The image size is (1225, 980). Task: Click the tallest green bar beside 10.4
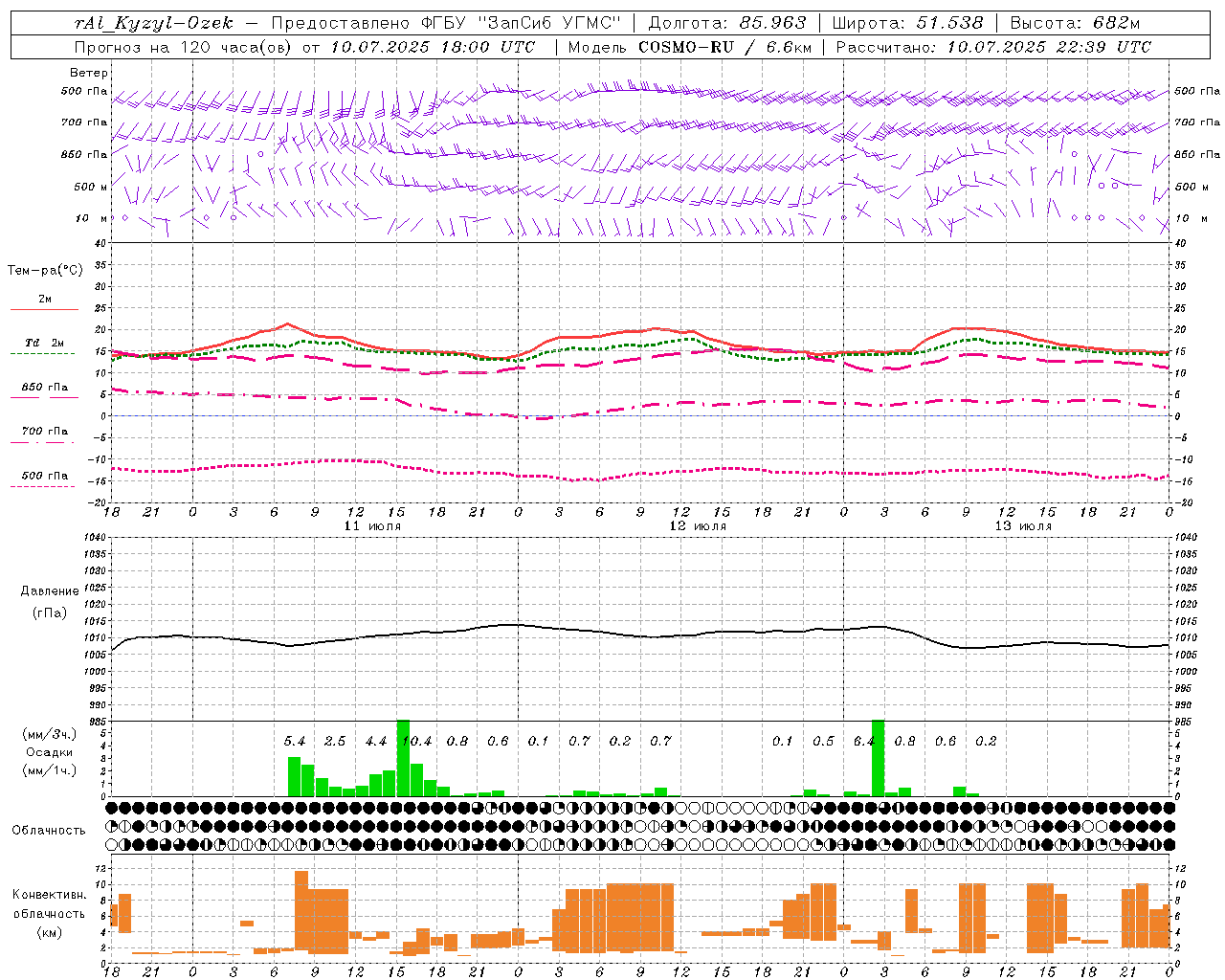(403, 758)
